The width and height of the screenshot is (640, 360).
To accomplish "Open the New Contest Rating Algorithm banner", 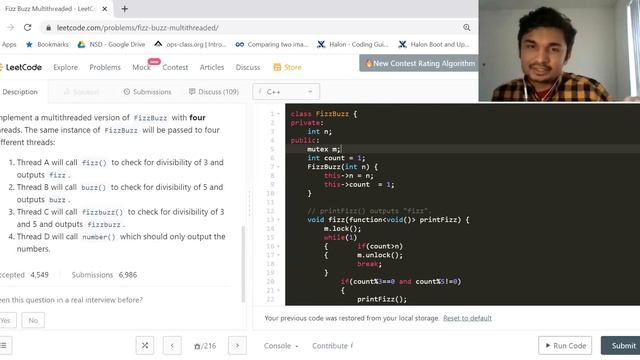I will coord(420,63).
